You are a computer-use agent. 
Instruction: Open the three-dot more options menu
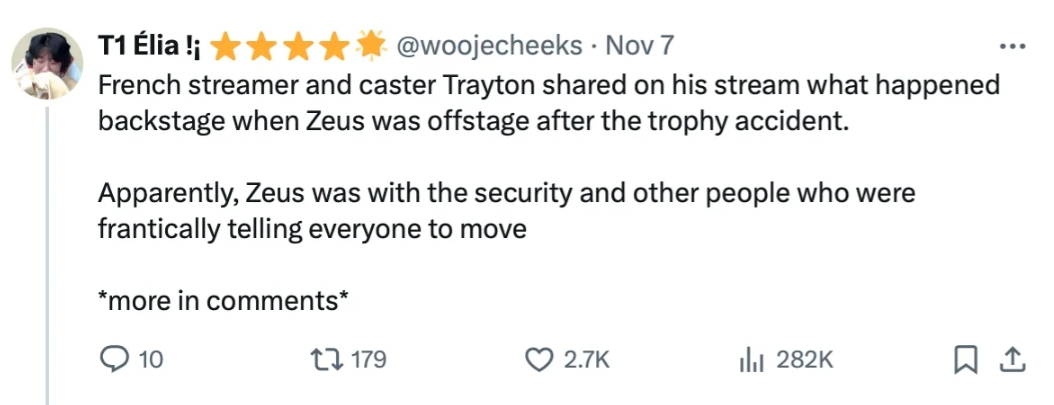tap(1012, 46)
